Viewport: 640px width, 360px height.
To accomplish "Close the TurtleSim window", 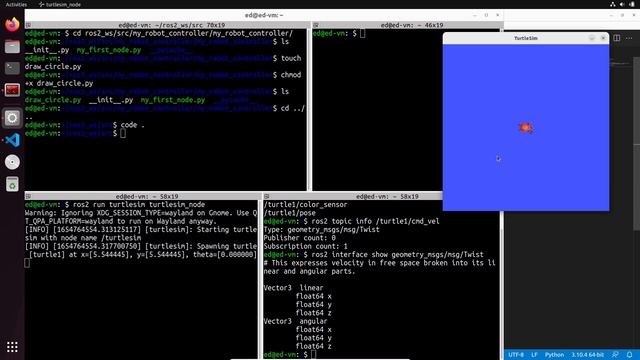I will click(603, 38).
